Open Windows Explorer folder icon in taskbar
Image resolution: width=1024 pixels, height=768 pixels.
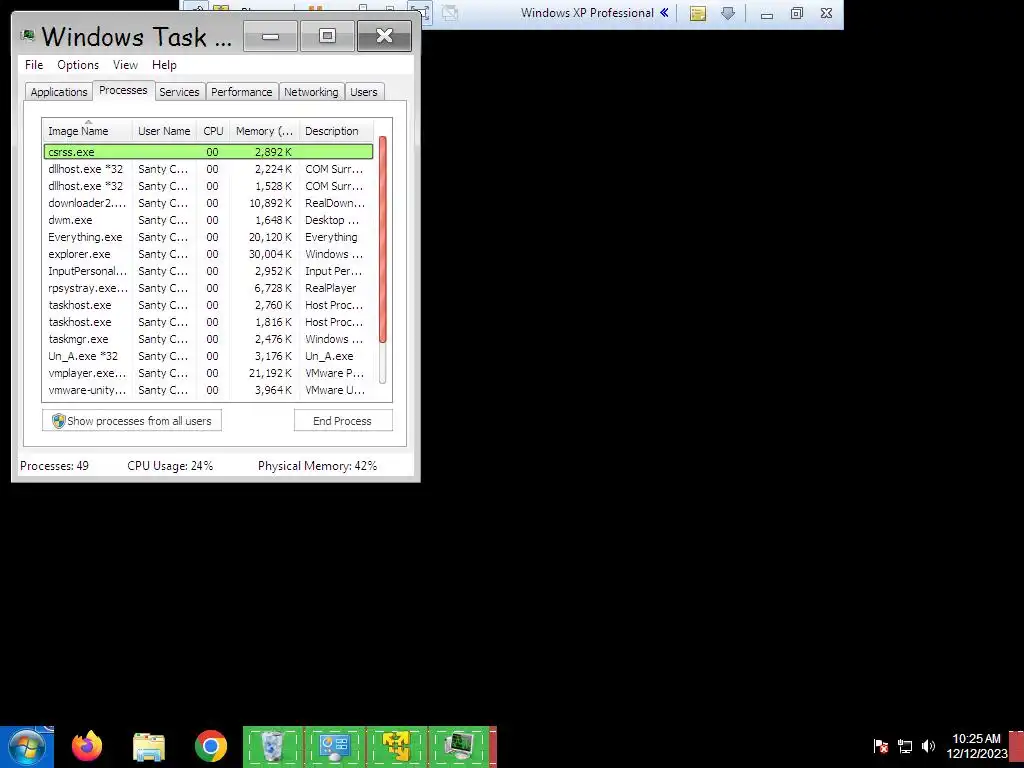(x=149, y=746)
